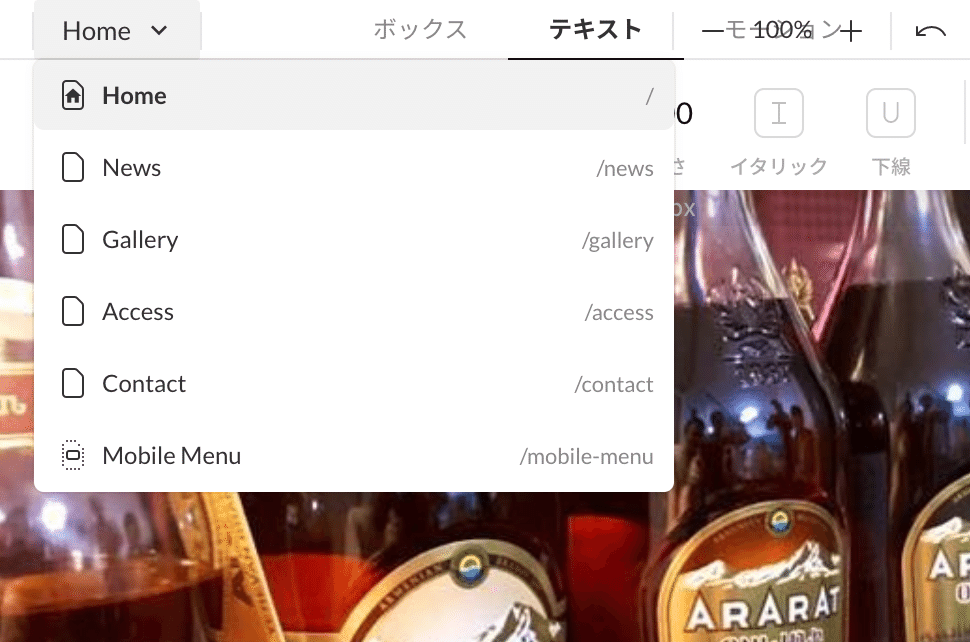Switch to the テキスト tab

point(595,30)
